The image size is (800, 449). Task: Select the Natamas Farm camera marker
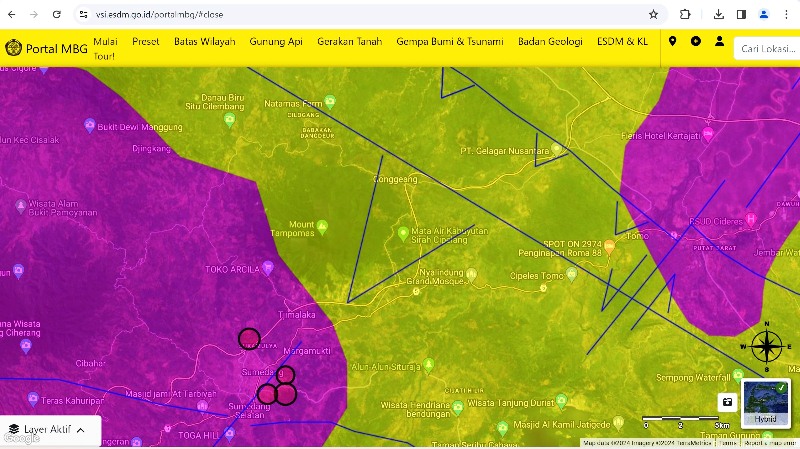pyautogui.click(x=330, y=102)
